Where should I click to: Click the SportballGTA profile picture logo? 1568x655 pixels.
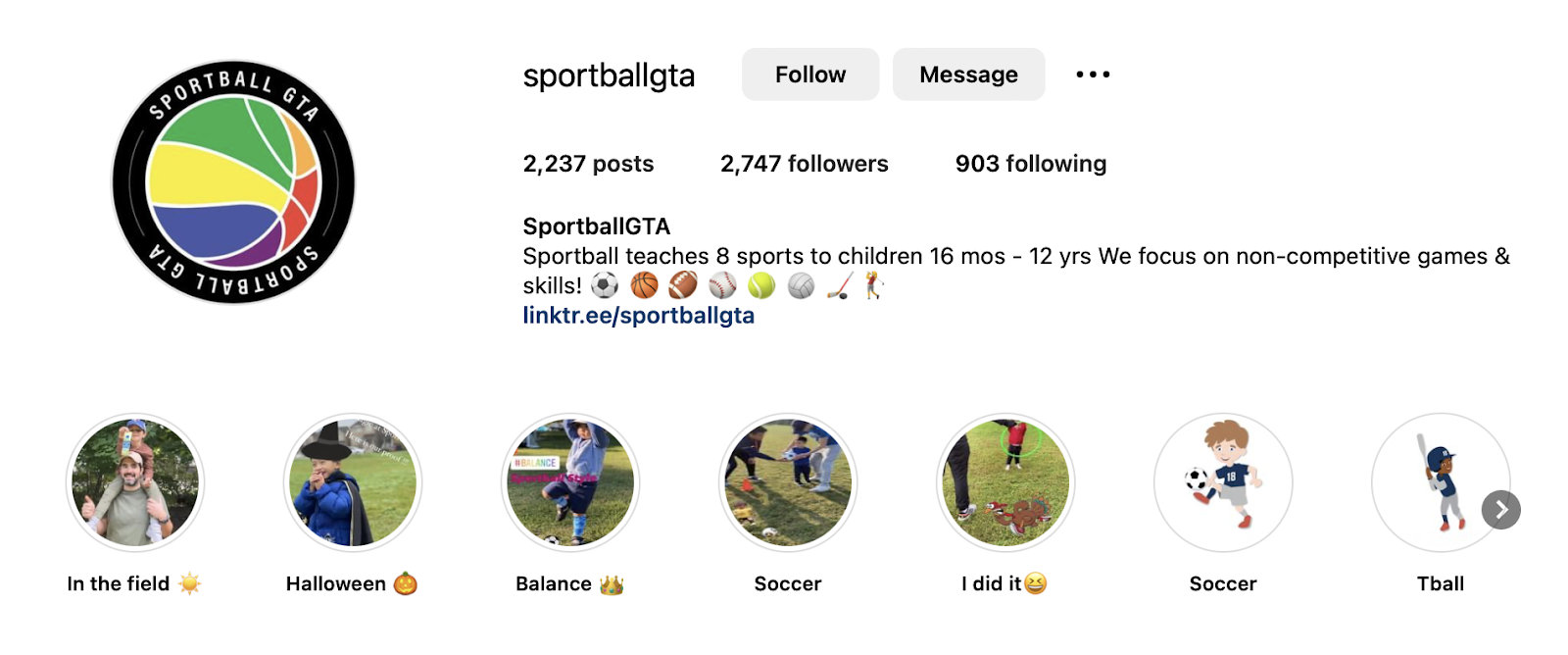pyautogui.click(x=233, y=182)
